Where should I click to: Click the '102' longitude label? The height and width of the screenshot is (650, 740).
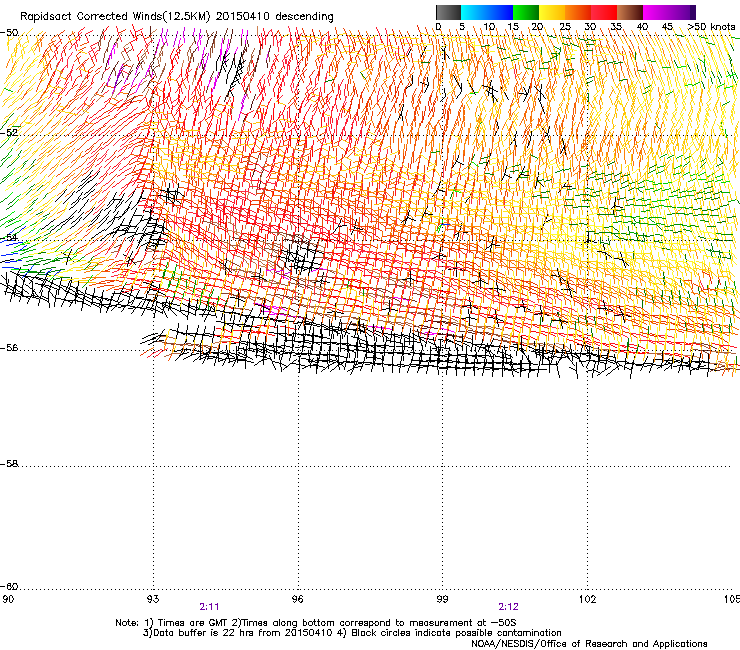(x=587, y=599)
